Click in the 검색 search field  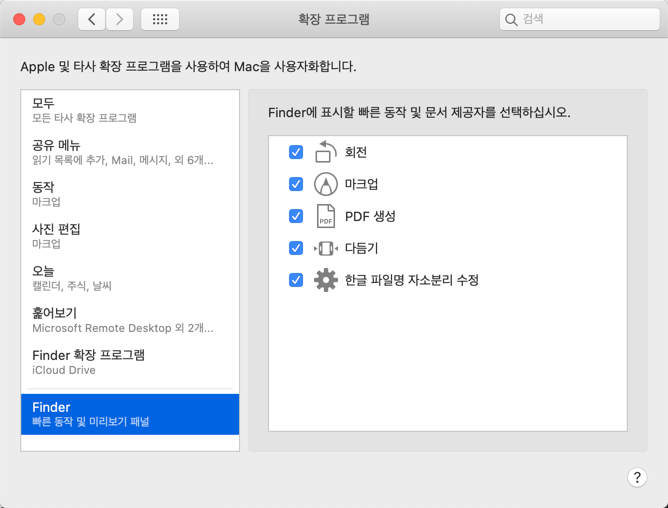pos(579,19)
